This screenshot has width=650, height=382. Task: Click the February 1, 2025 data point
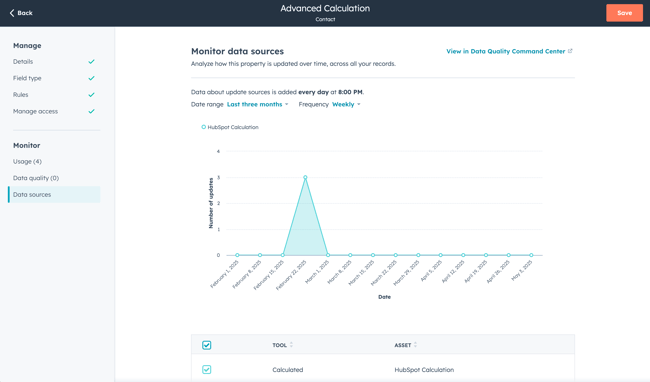[x=237, y=255]
